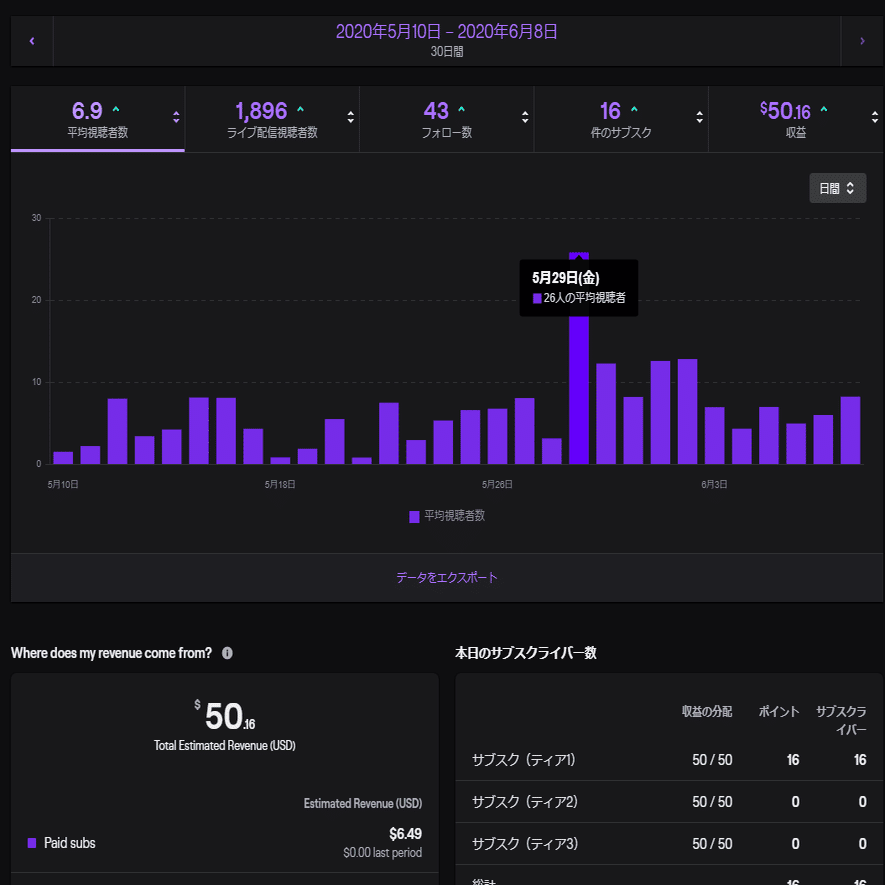Select the ライブ配信視聴者数 metric tab

pos(272,119)
